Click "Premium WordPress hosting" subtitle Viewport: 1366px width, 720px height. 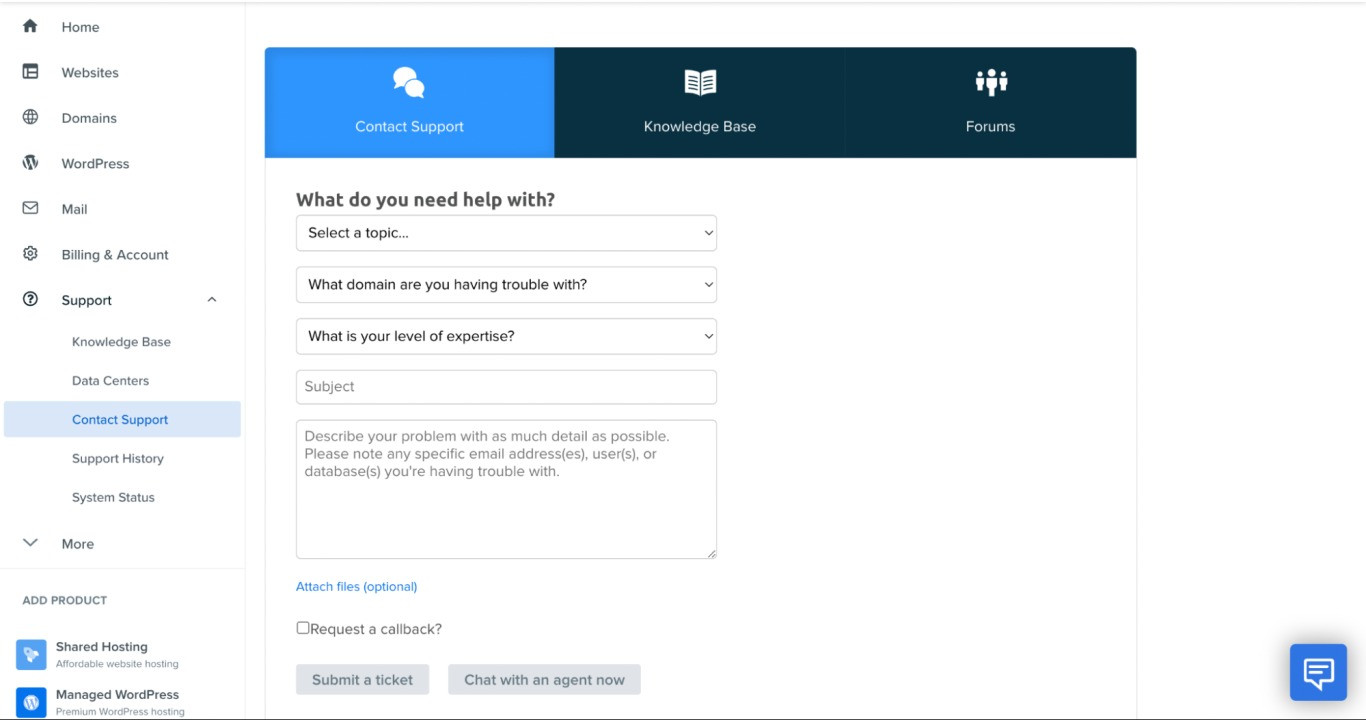120,712
